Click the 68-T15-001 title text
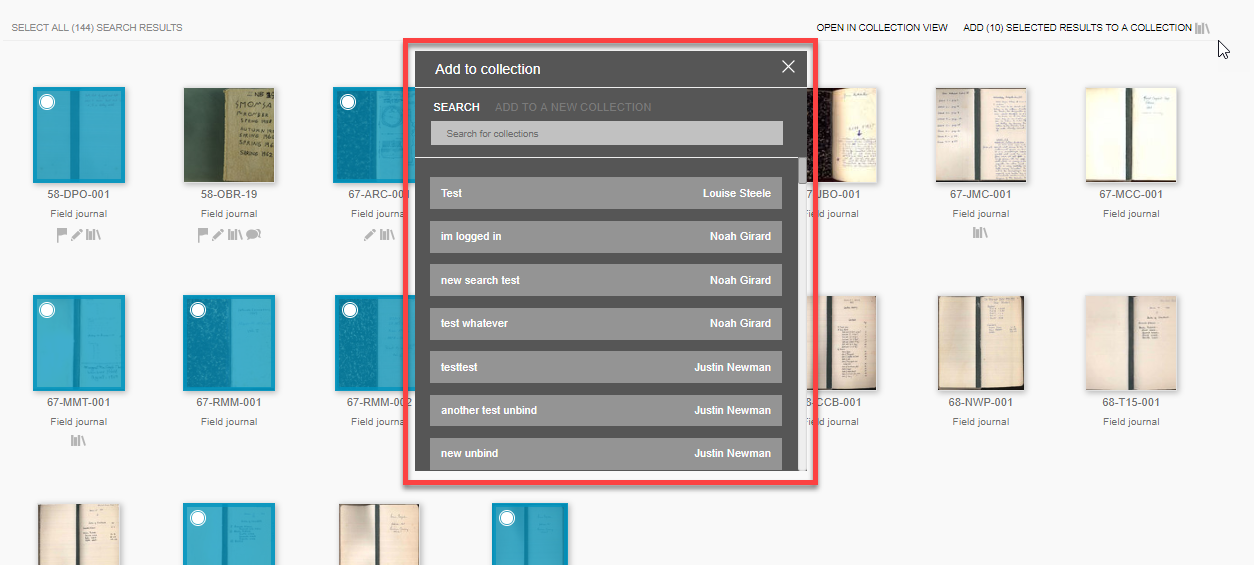This screenshot has width=1254, height=565. pyautogui.click(x=1131, y=403)
